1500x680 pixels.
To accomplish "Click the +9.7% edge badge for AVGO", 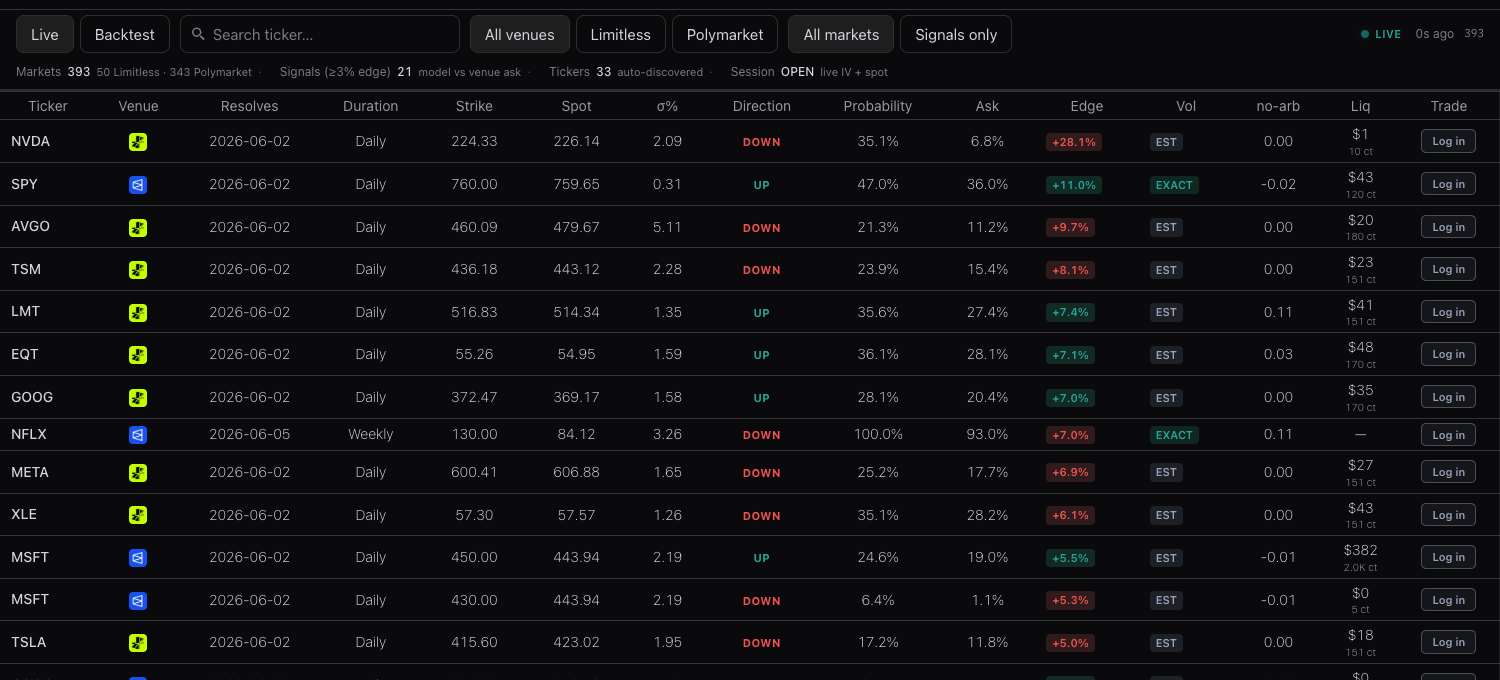I will [x=1070, y=228].
